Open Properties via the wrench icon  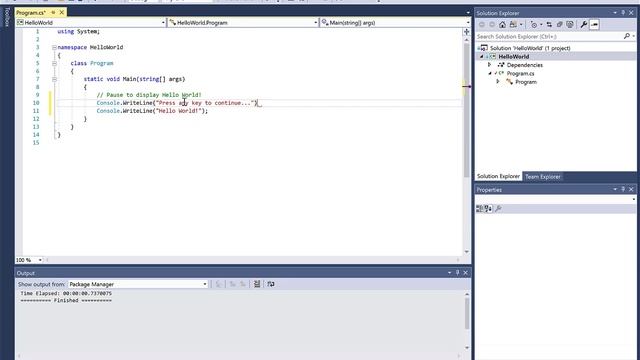coord(584,25)
